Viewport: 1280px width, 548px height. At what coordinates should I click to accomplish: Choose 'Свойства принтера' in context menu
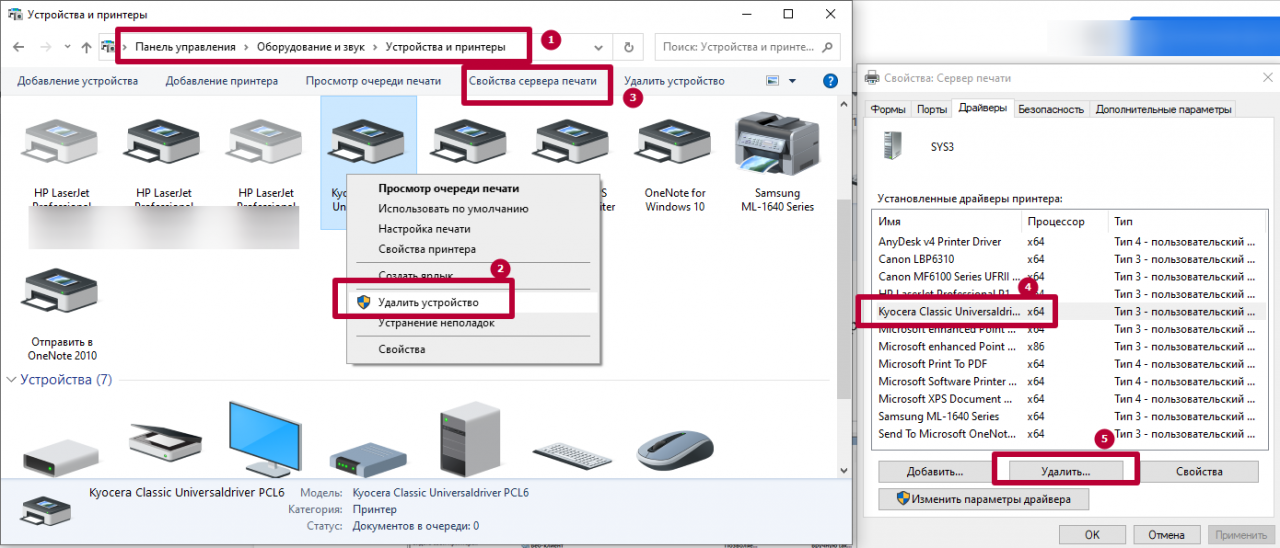click(x=427, y=249)
